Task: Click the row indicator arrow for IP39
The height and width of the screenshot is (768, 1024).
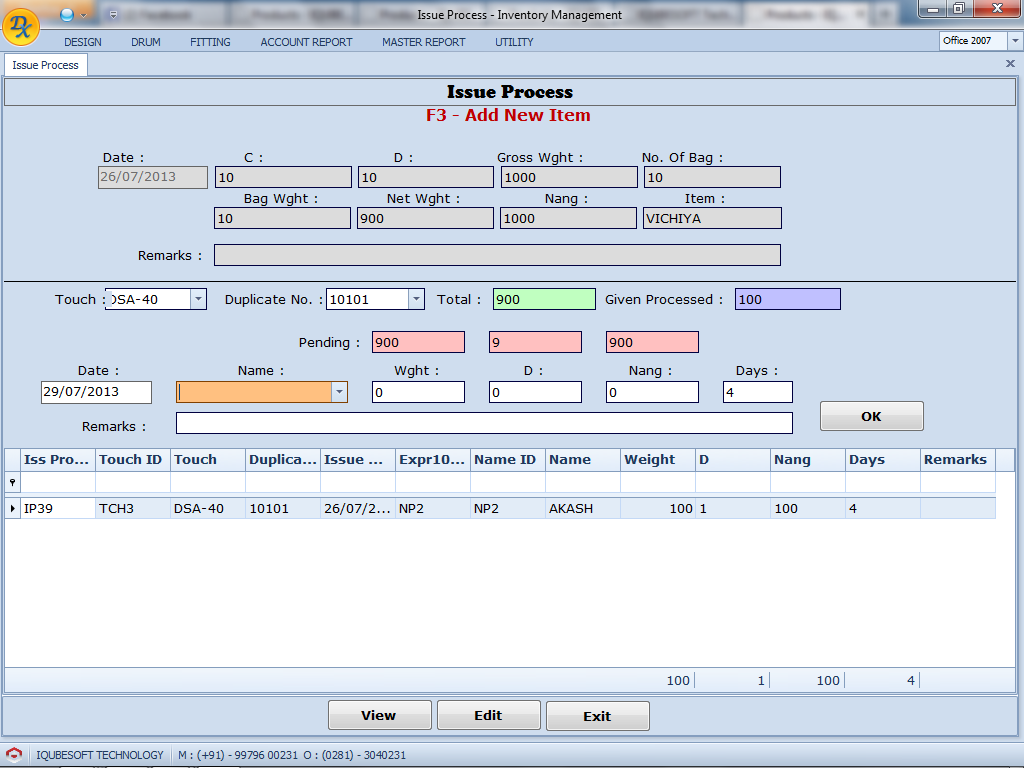Action: [12, 509]
